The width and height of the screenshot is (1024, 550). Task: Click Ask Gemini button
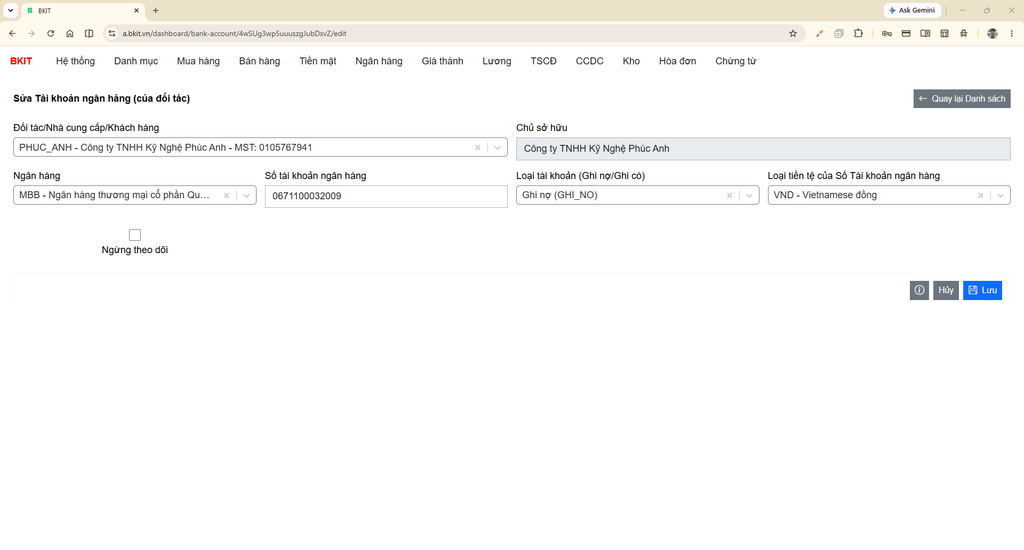[x=912, y=10]
